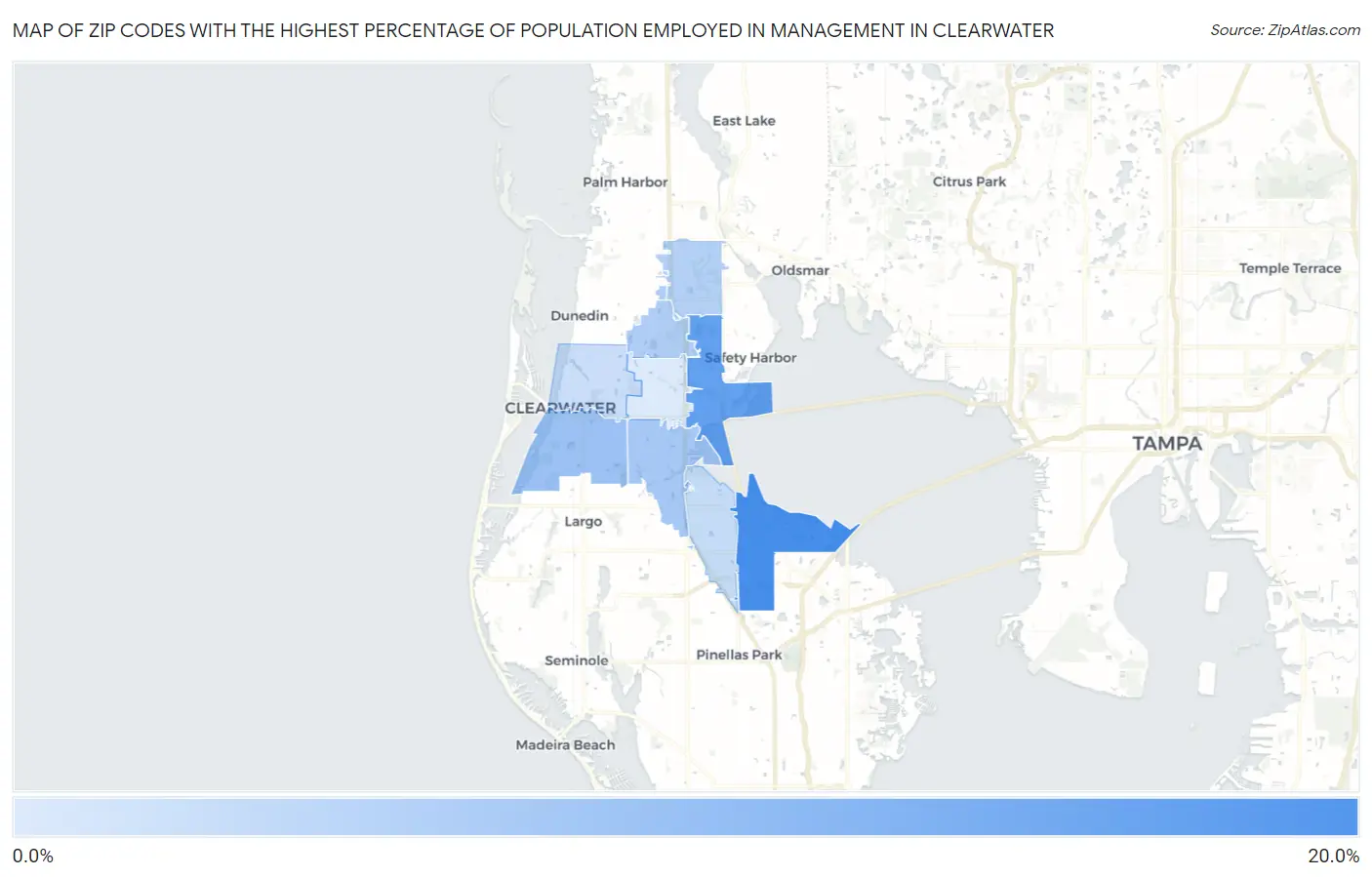Select the Dunedin label on map
1372x877 pixels.
click(580, 316)
